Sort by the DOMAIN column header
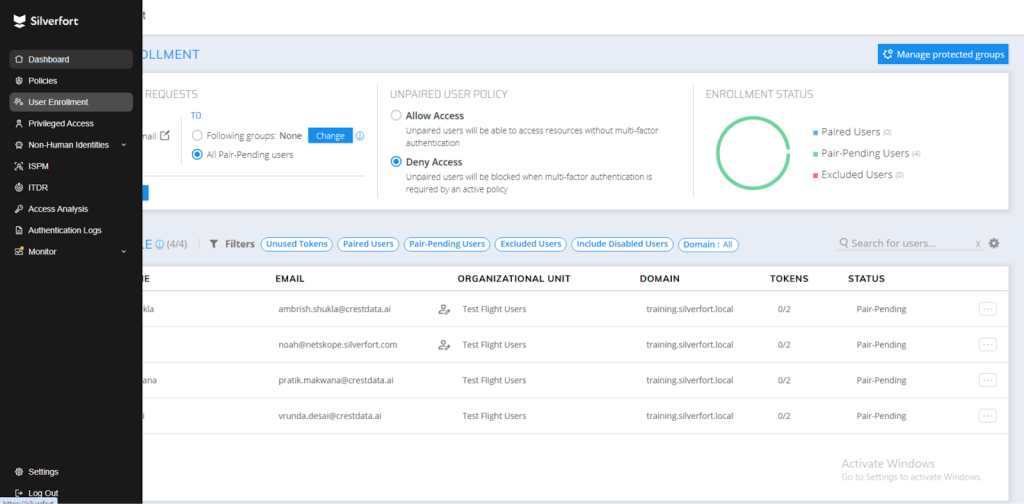This screenshot has width=1024, height=504. [x=660, y=279]
